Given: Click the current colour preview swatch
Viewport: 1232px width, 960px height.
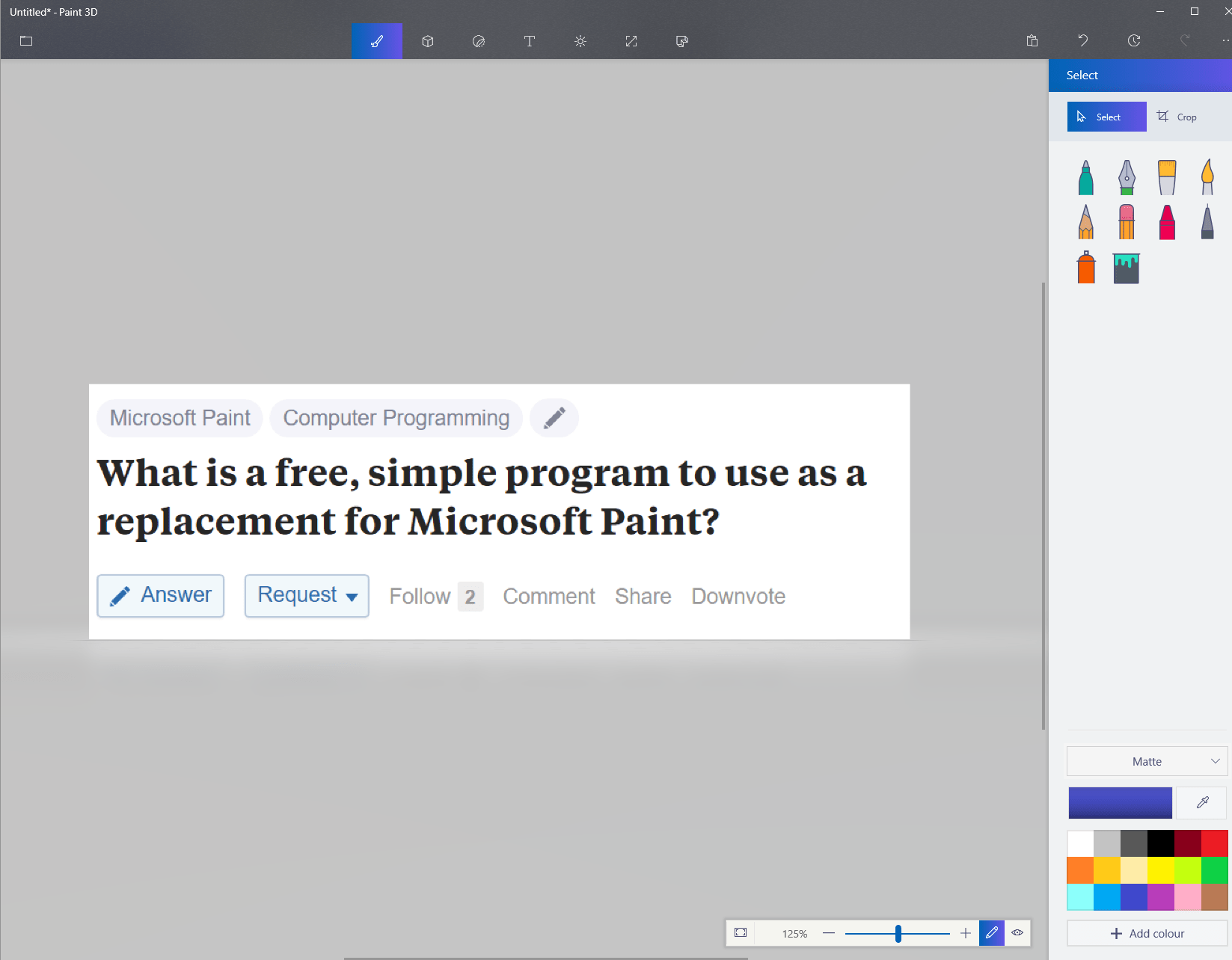Looking at the screenshot, I should pyautogui.click(x=1120, y=803).
